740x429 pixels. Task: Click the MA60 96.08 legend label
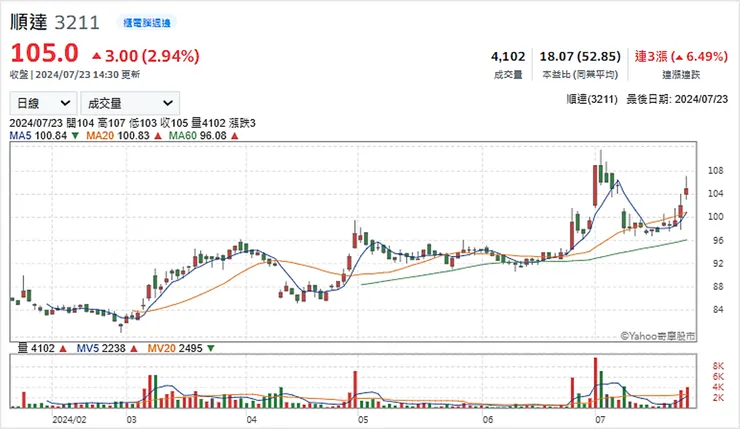tap(197, 136)
